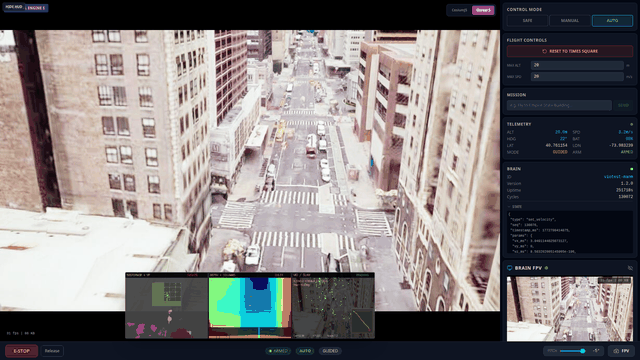Click the Release button
This screenshot has width=640, height=360.
(52, 351)
